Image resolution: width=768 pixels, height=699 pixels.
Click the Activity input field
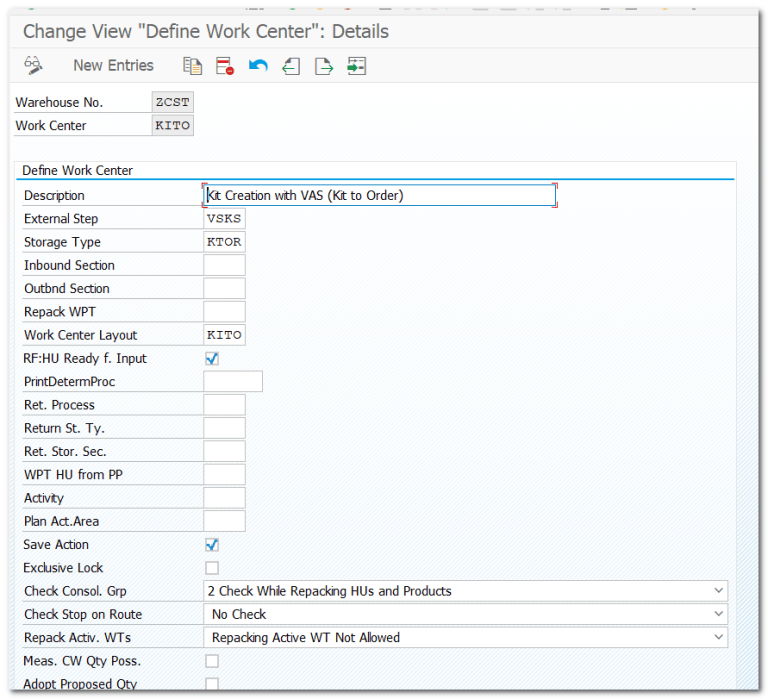click(224, 498)
